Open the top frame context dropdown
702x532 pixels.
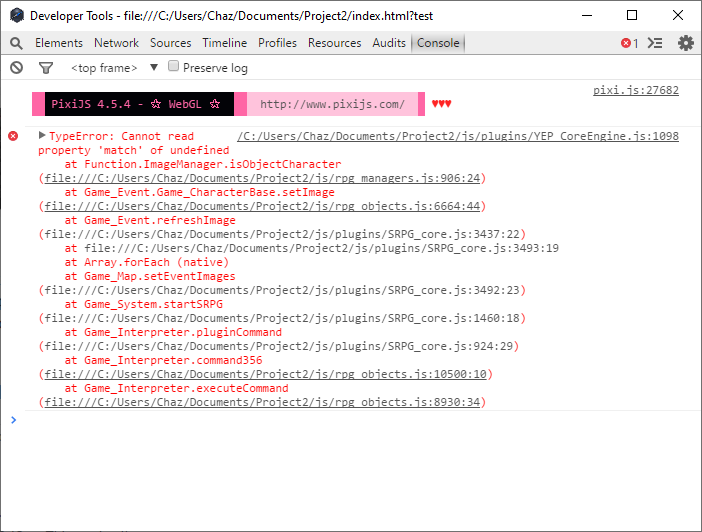115,68
